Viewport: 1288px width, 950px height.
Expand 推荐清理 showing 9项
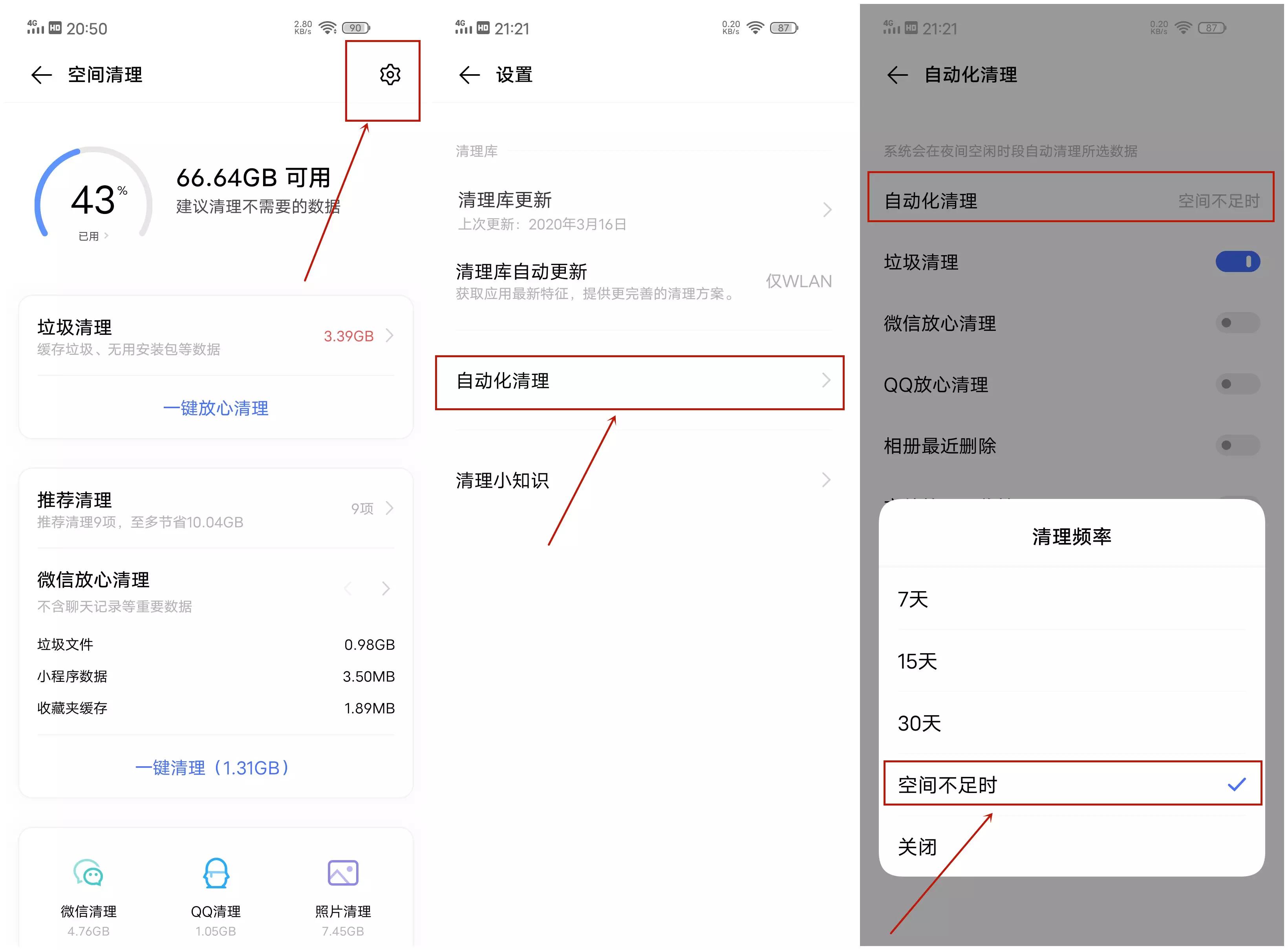390,508
